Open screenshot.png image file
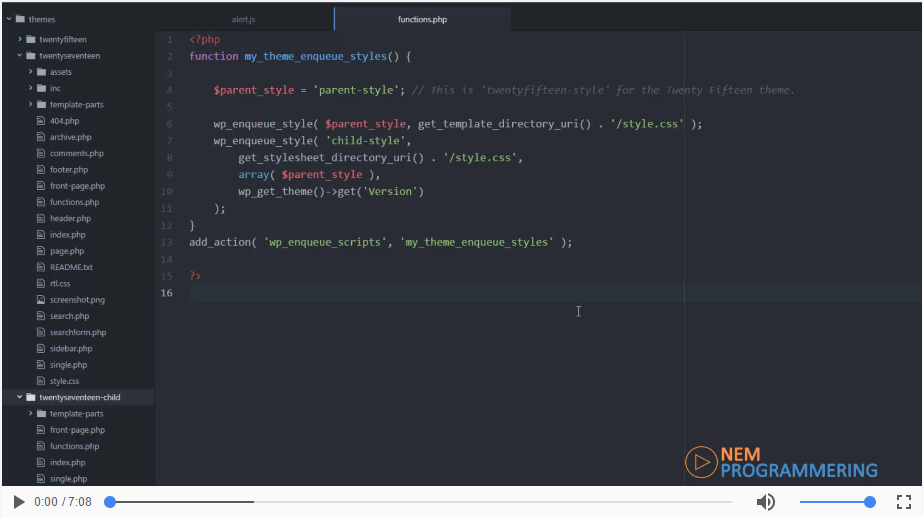923x517 pixels. click(77, 300)
